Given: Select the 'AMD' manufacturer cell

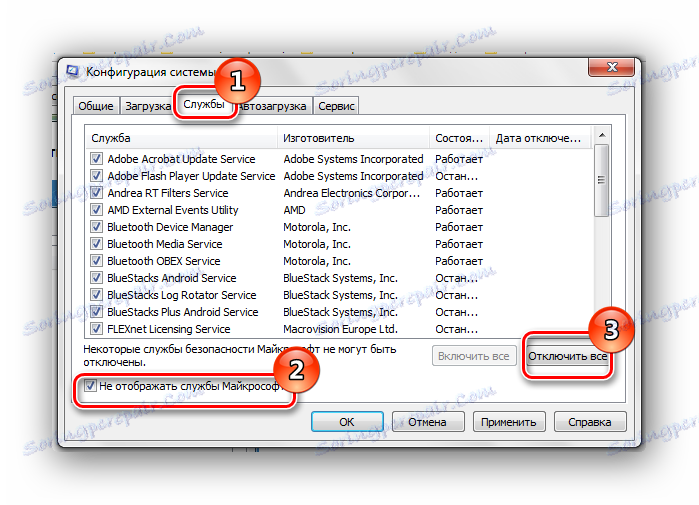Looking at the screenshot, I should point(294,209).
